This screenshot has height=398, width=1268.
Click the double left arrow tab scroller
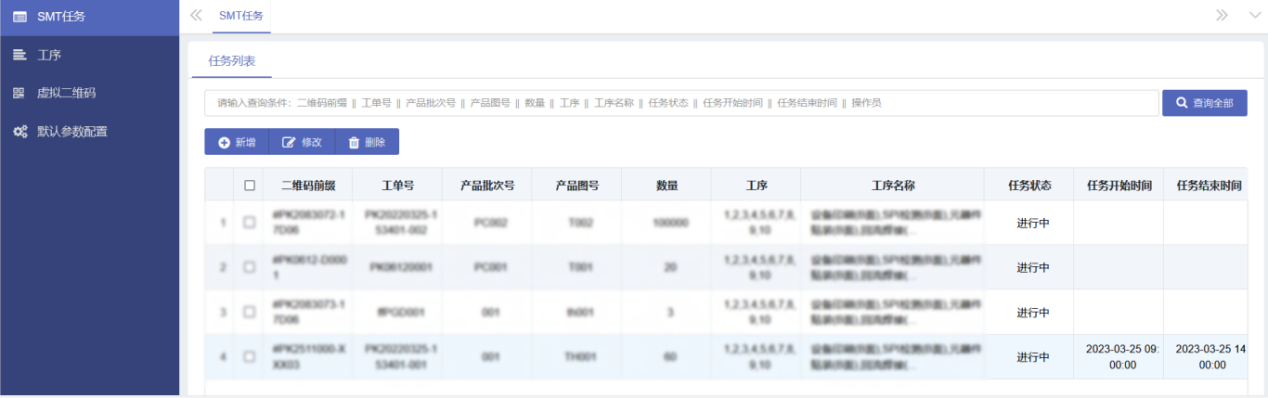(196, 15)
